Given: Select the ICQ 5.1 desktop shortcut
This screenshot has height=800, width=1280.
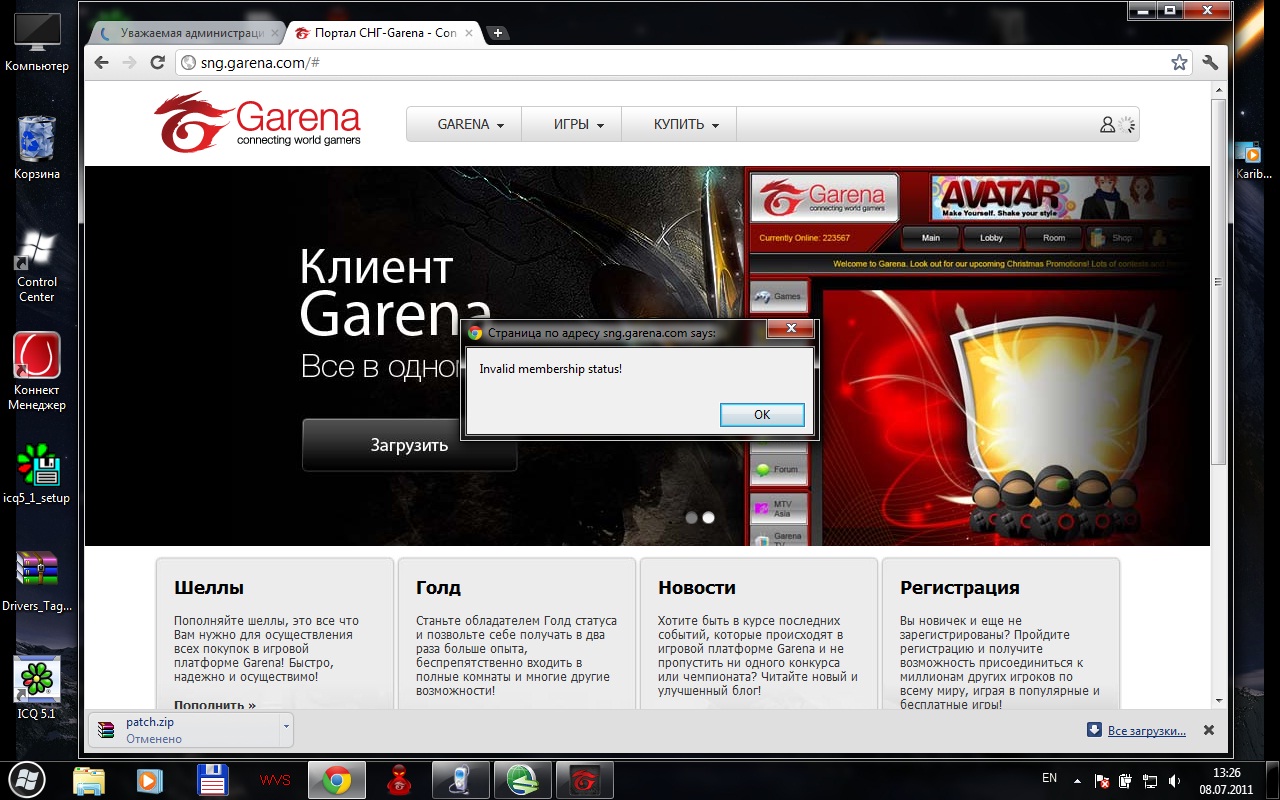Looking at the screenshot, I should [37, 688].
